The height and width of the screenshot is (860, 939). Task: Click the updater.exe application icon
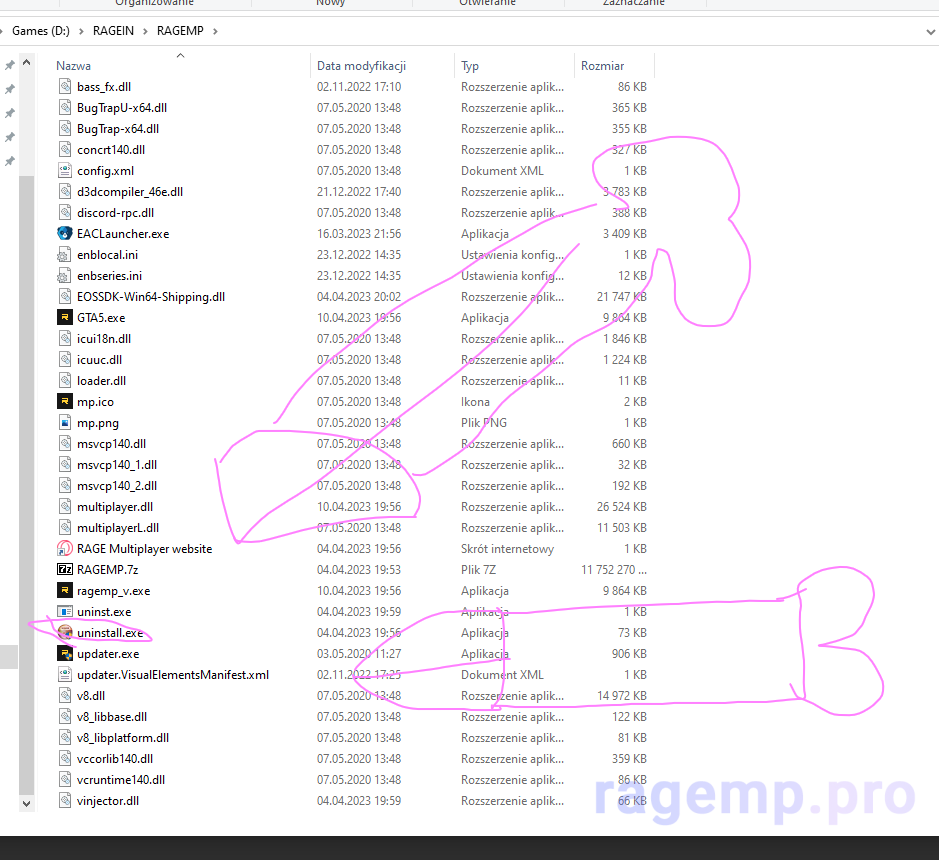(66, 654)
